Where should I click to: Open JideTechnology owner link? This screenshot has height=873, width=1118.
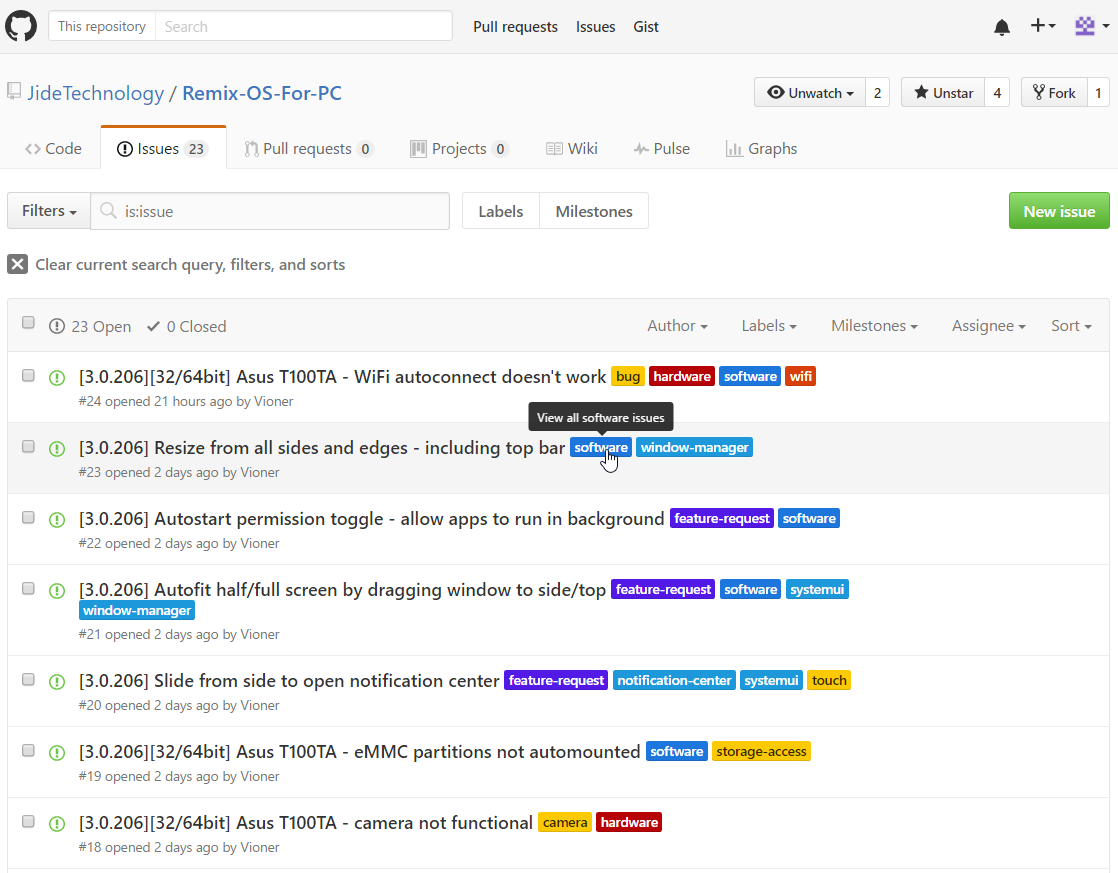point(96,93)
